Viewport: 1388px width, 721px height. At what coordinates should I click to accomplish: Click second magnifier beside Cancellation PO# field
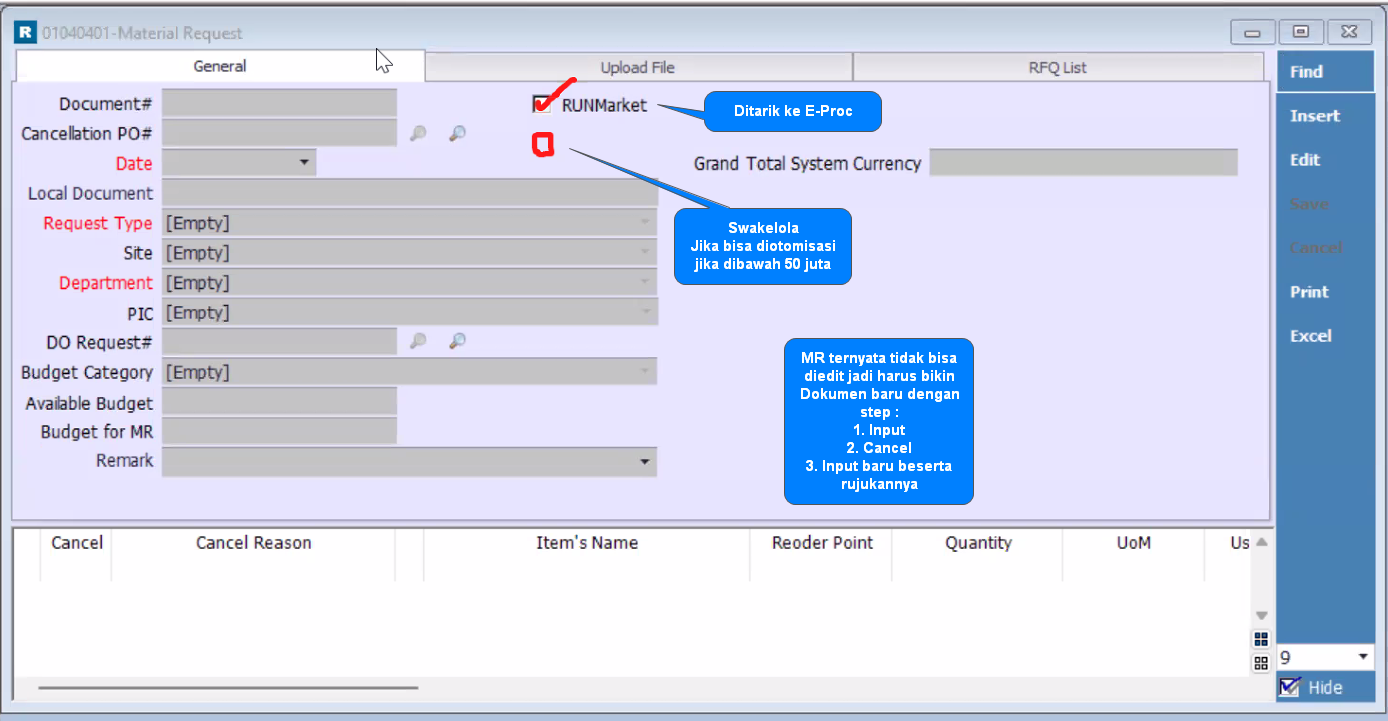(457, 133)
